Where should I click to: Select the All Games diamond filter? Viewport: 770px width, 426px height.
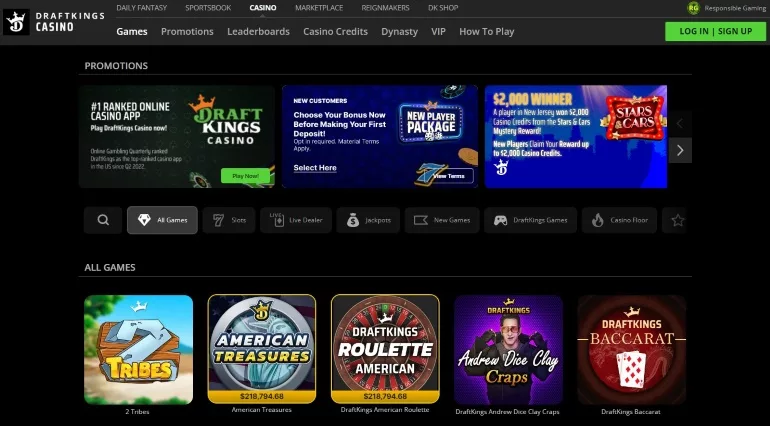(x=163, y=220)
